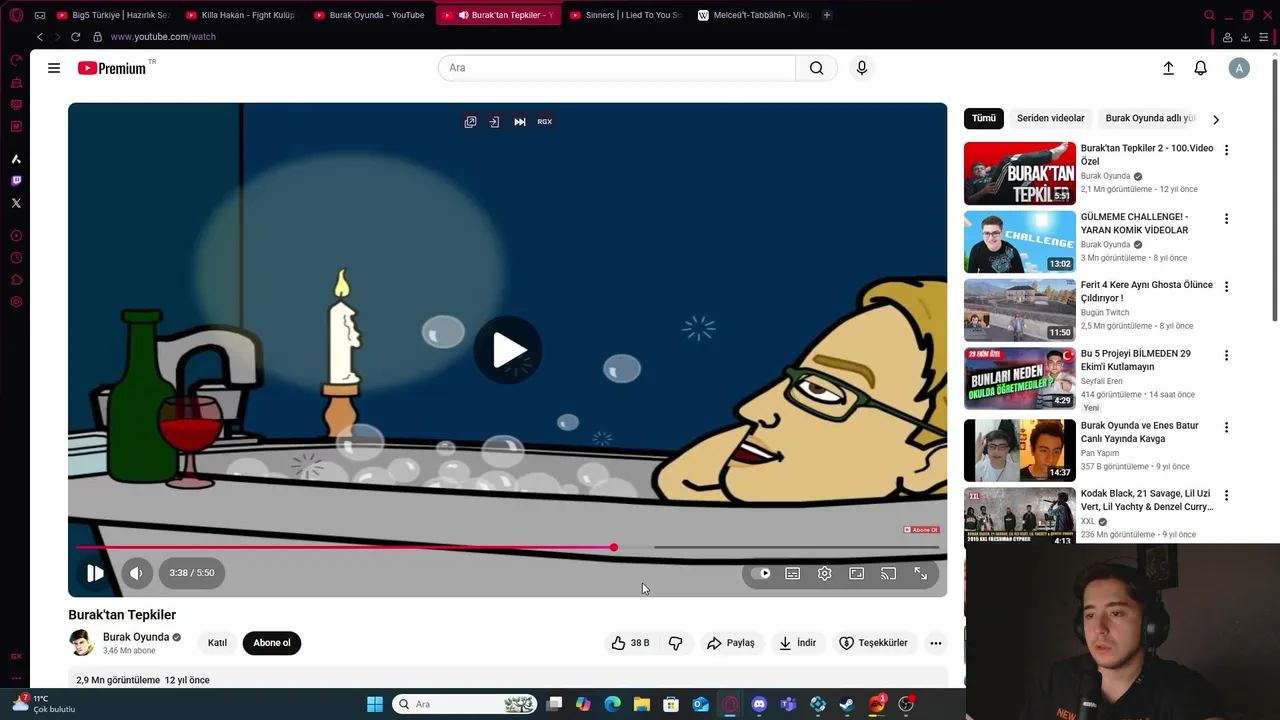Screen dimensions: 1280x720
Task: Click the video progress bar scrubber
Action: tap(614, 547)
